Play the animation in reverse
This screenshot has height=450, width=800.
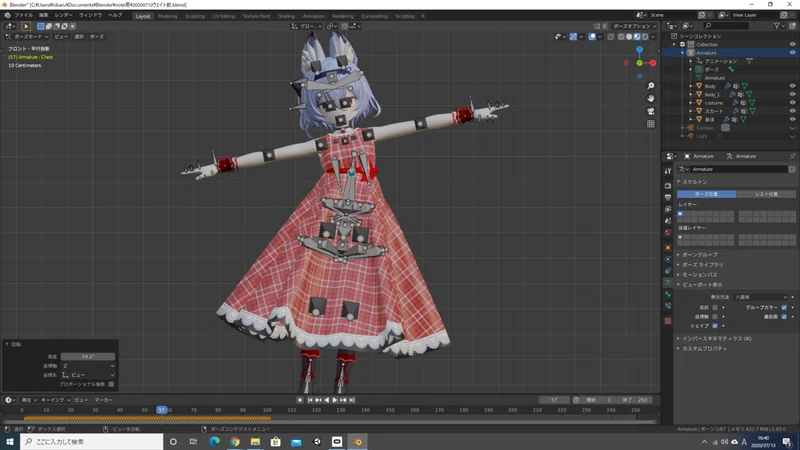327,400
